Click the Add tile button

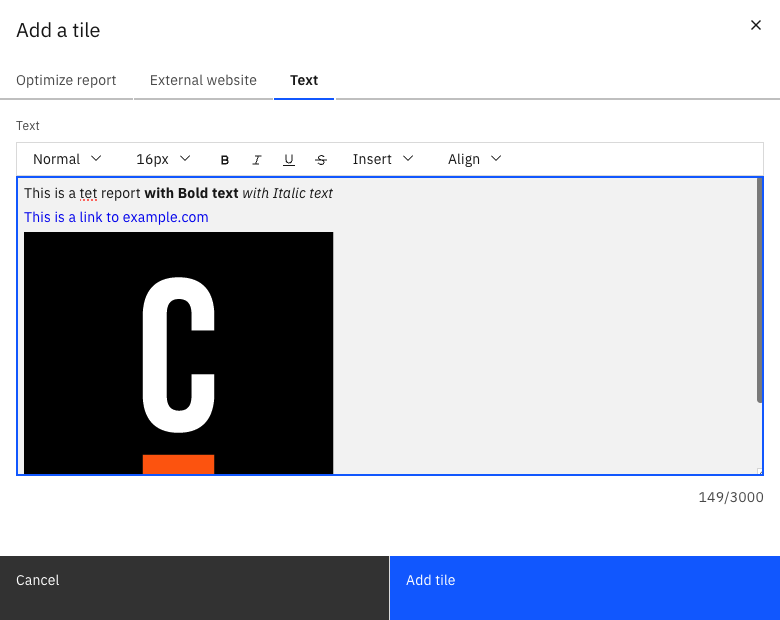coord(585,588)
